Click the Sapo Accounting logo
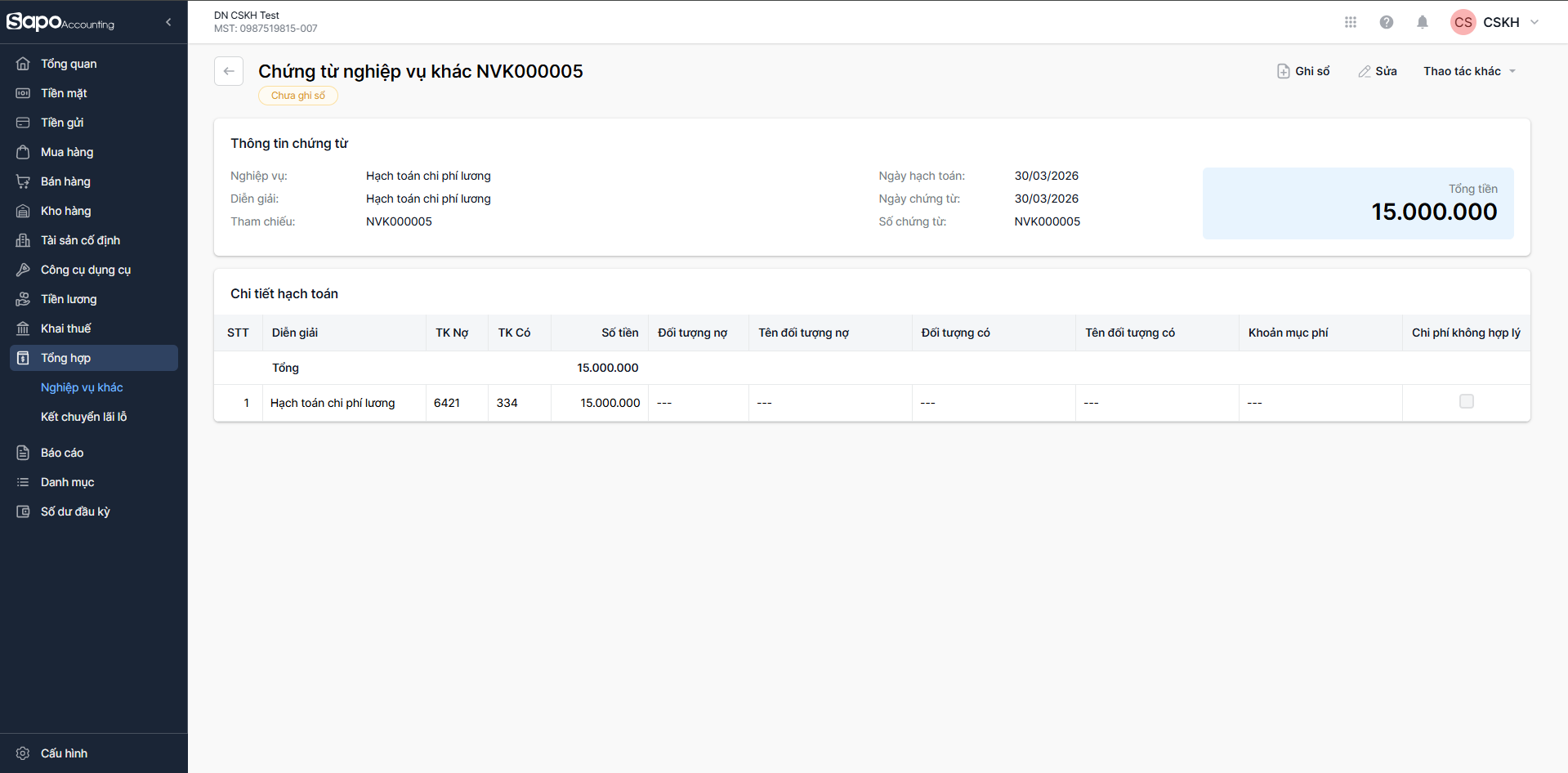 (x=60, y=22)
